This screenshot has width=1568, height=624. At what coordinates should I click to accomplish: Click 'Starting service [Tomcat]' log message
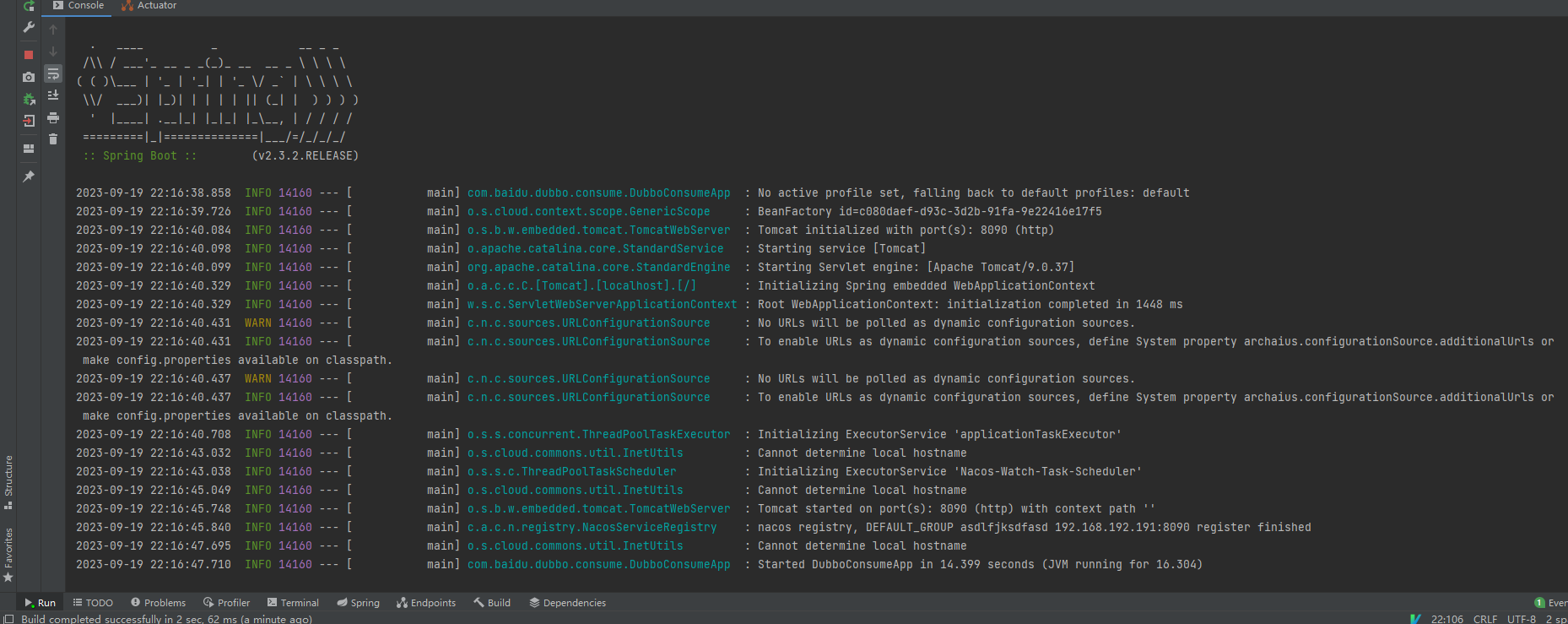coord(841,249)
